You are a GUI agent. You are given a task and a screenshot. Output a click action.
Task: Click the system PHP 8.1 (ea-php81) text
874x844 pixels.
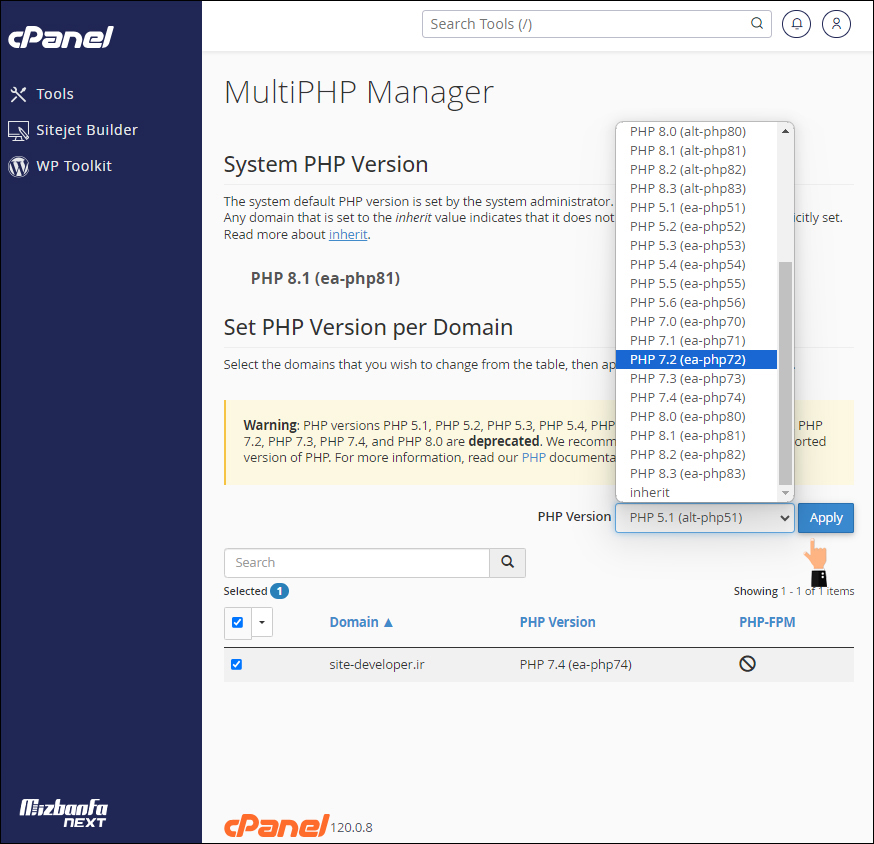point(326,278)
